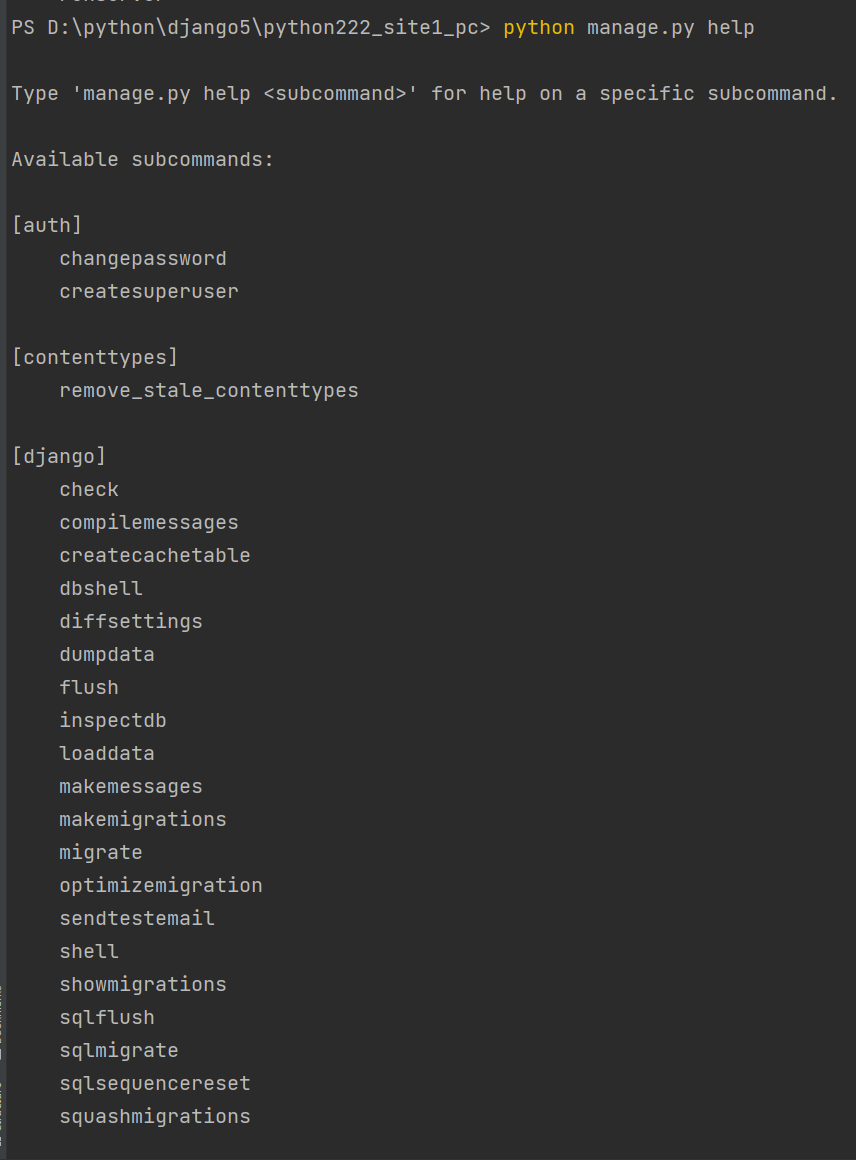Image resolution: width=856 pixels, height=1160 pixels.
Task: Click the showmigrations subcommand line
Action: [x=143, y=985]
